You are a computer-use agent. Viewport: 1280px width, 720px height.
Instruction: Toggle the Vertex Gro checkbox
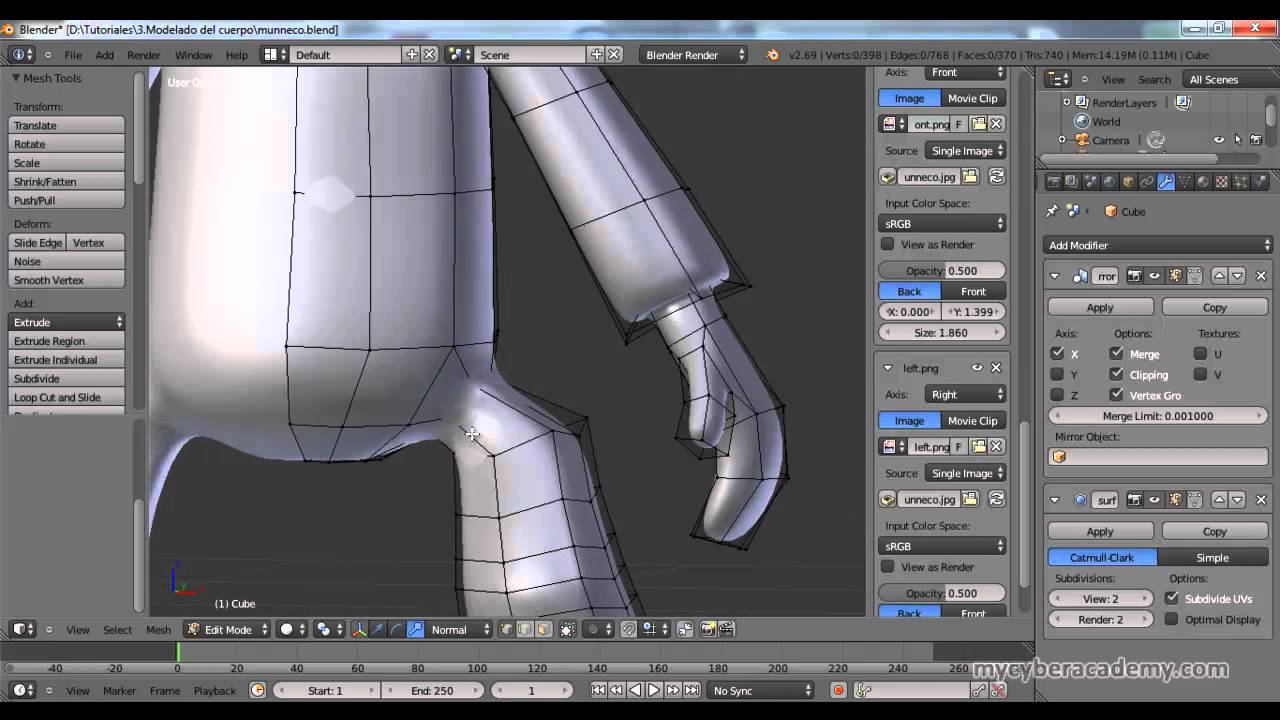click(1116, 395)
